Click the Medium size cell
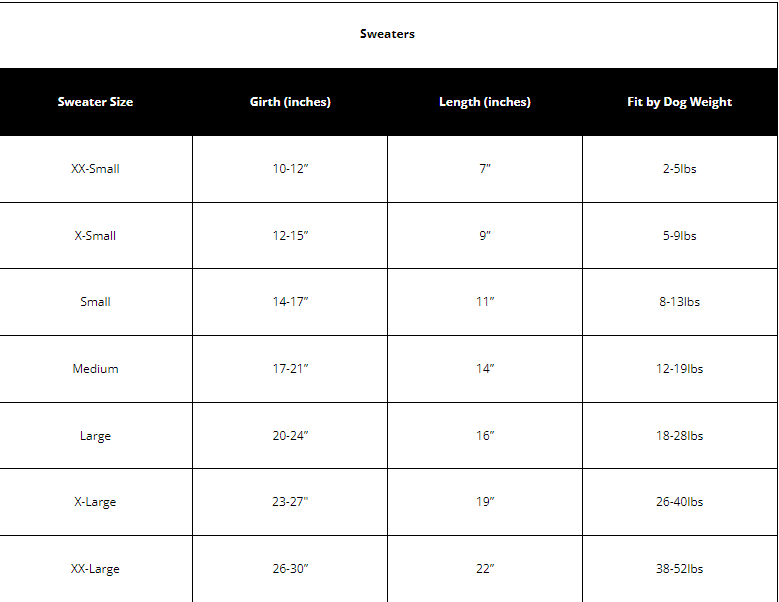Screen dimensions: 779x602 click(95, 369)
